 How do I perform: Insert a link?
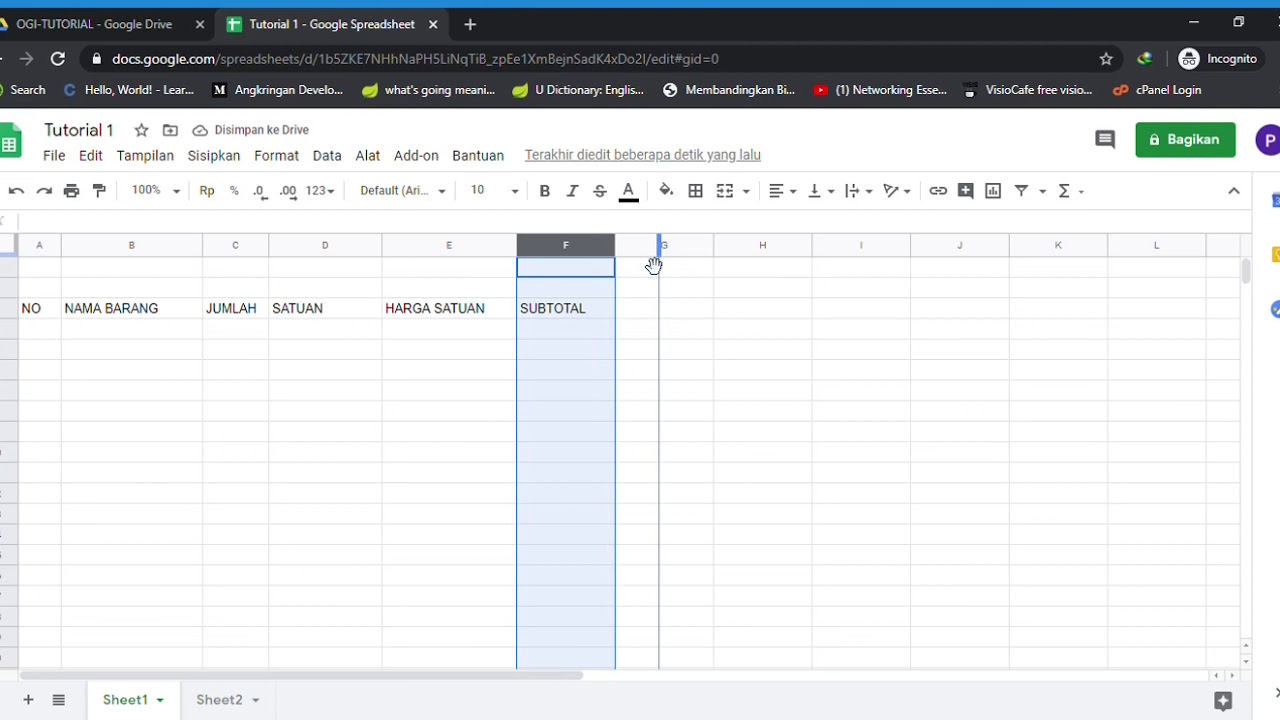click(x=938, y=191)
